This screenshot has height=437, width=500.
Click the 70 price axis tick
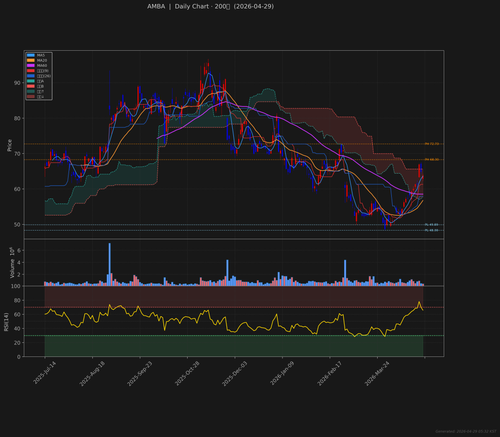[17, 154]
